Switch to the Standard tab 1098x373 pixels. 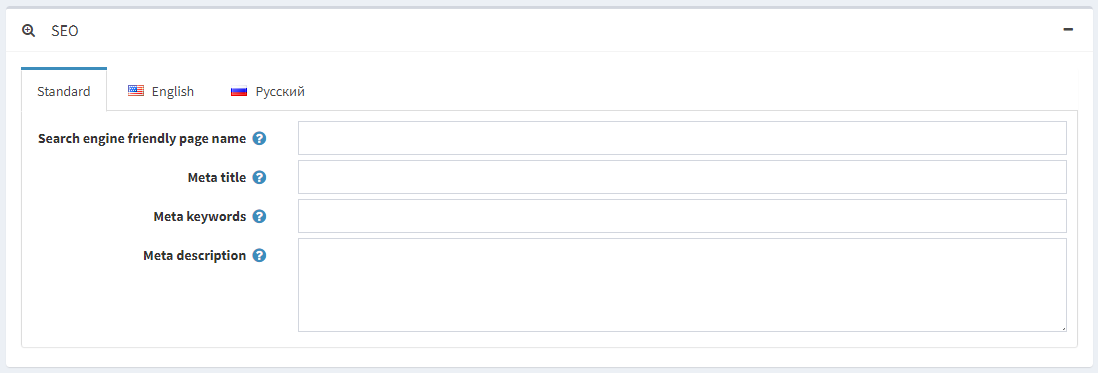[64, 91]
